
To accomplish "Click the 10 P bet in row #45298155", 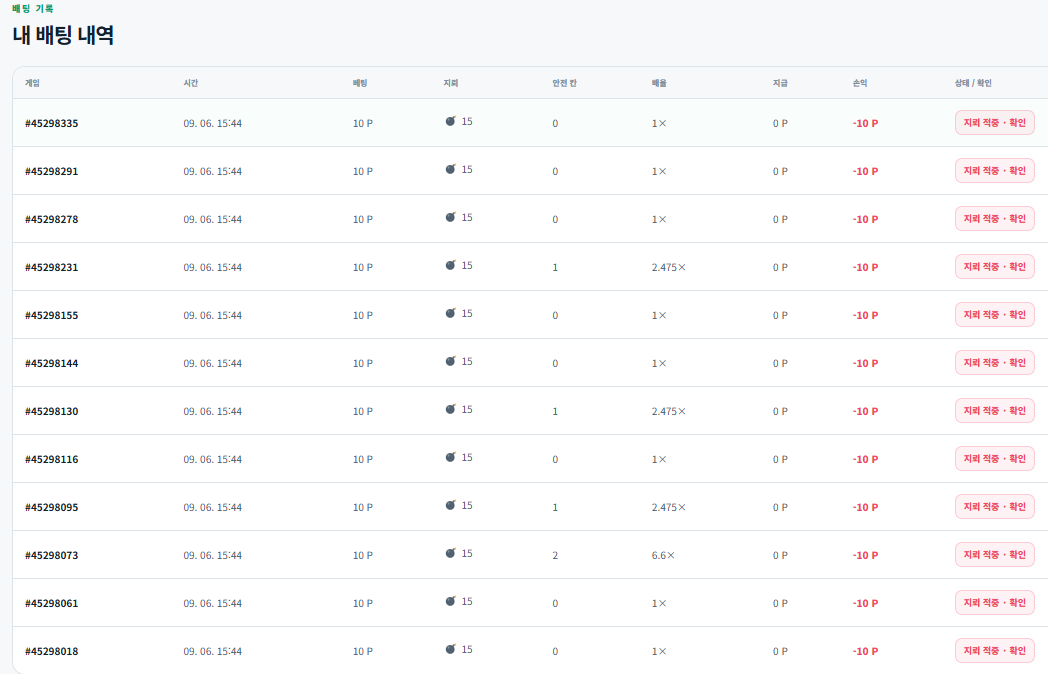I will pyautogui.click(x=363, y=316).
